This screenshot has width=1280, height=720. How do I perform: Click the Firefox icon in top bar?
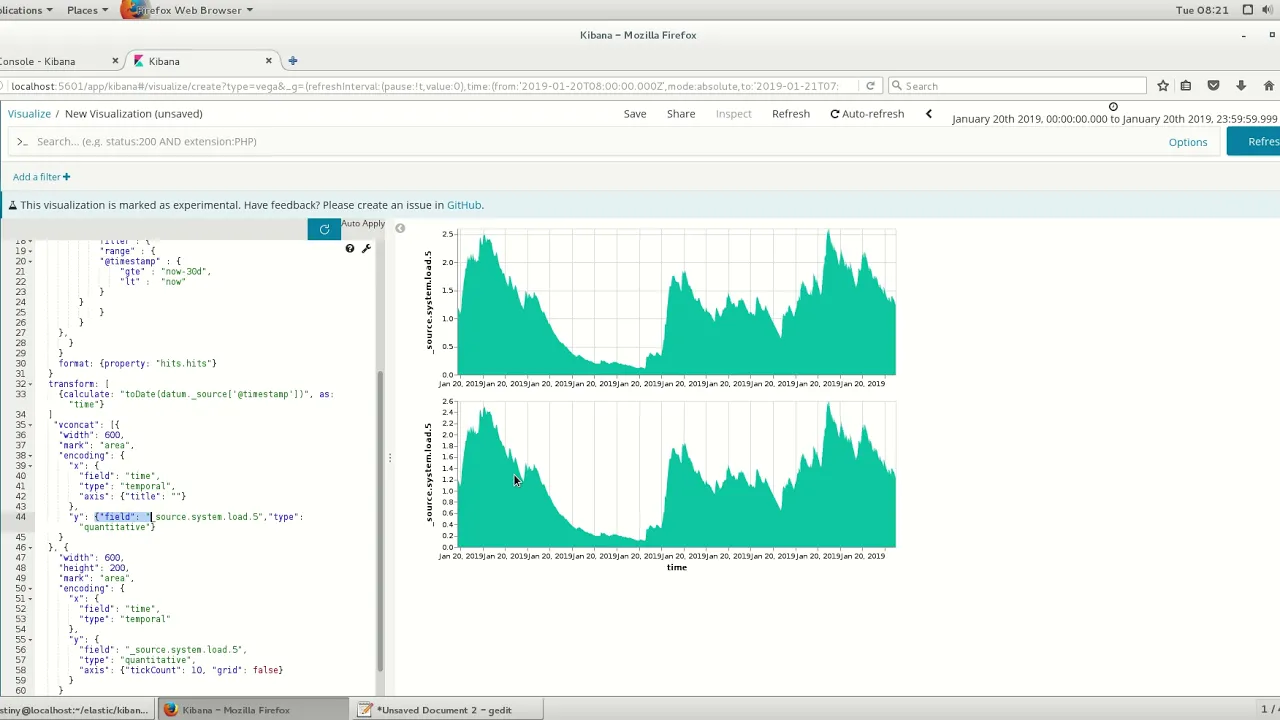pyautogui.click(x=131, y=10)
